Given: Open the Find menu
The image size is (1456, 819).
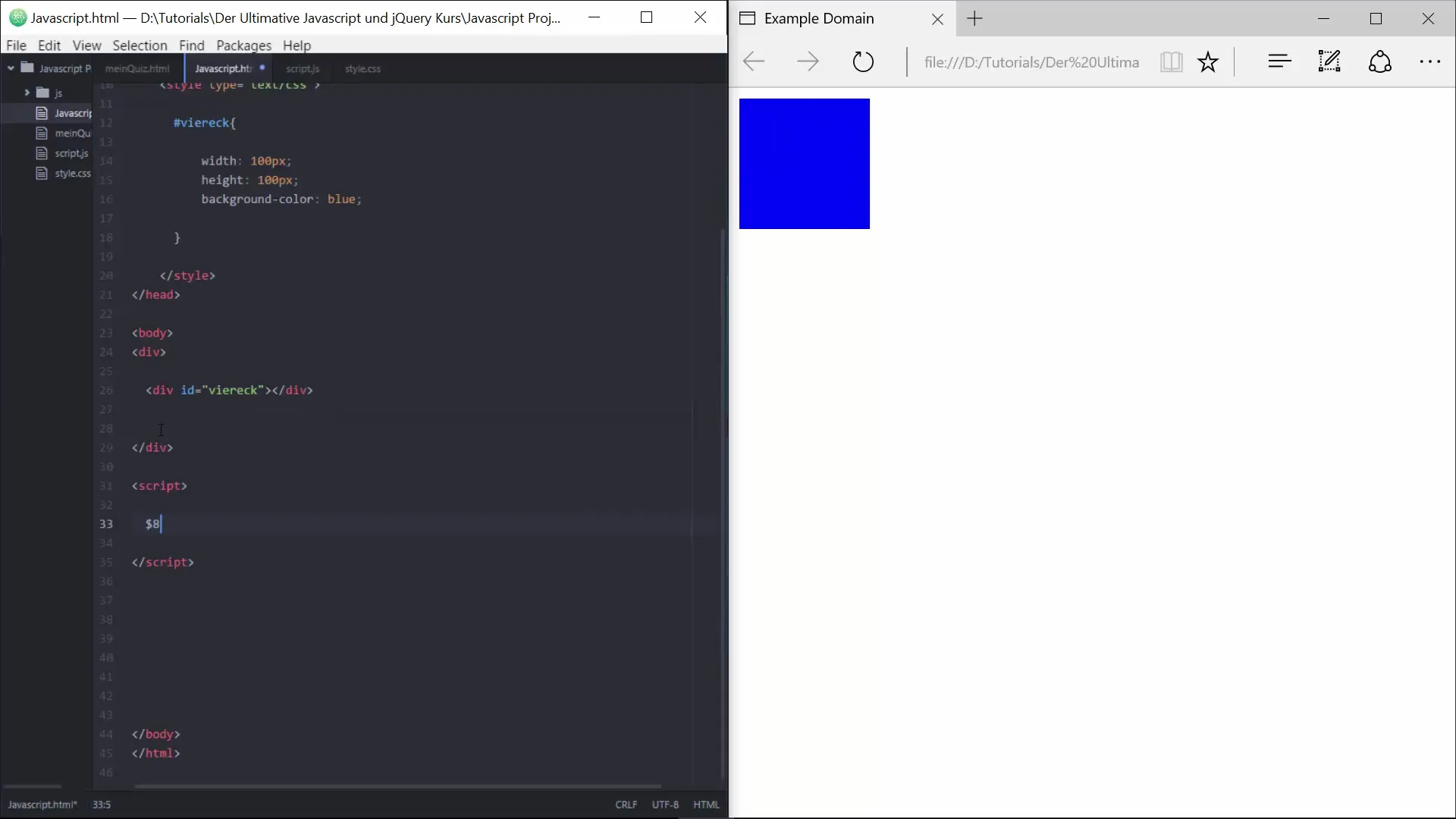Looking at the screenshot, I should coord(191,45).
